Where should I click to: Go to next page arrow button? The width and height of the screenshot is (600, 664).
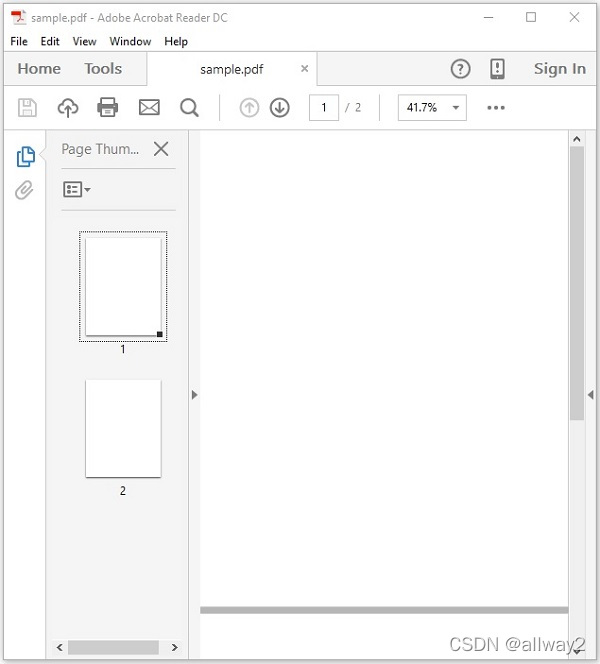coord(279,108)
